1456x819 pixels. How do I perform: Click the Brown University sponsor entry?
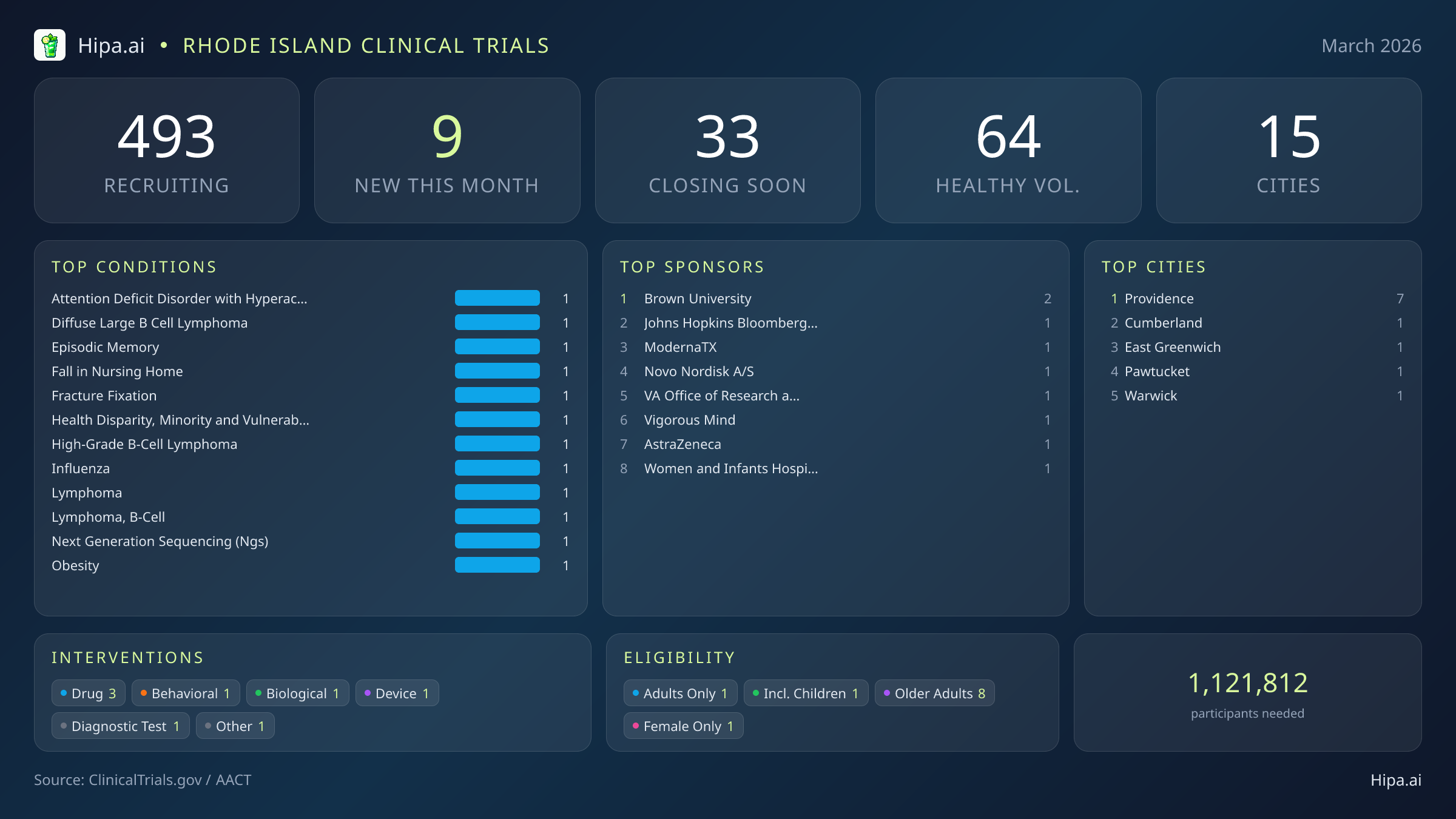point(698,298)
